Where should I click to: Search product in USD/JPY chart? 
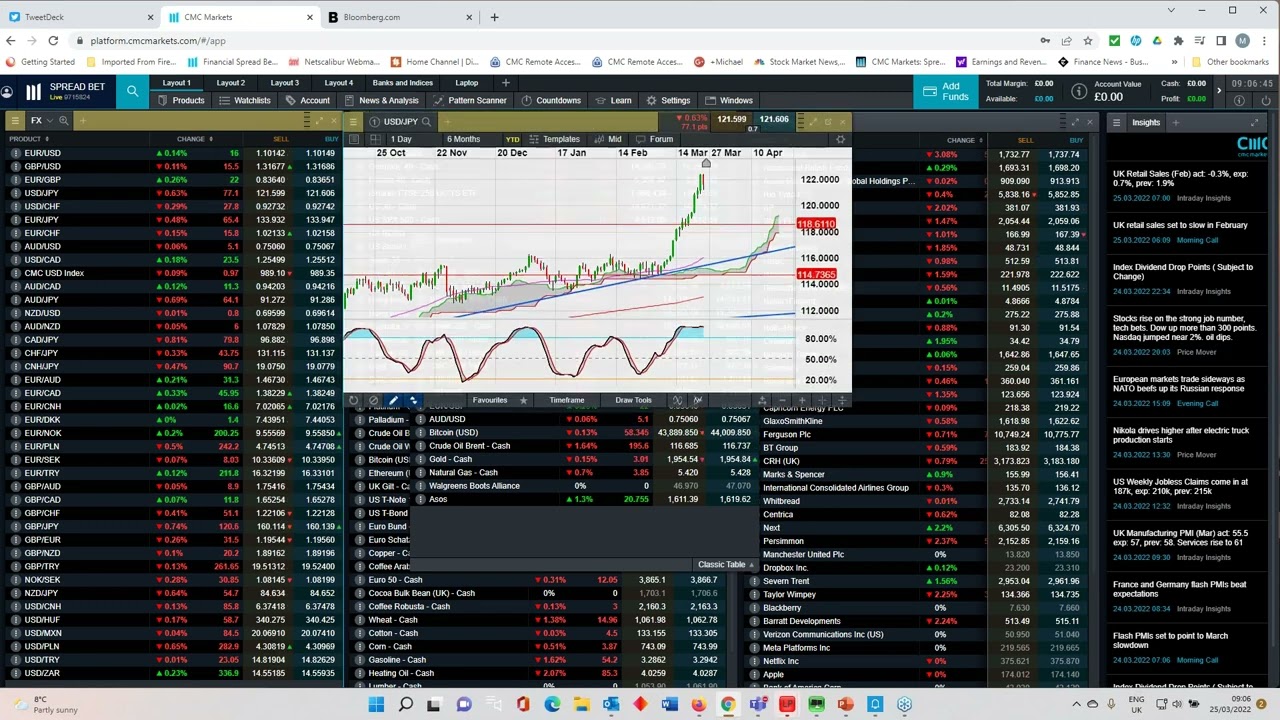(x=426, y=122)
